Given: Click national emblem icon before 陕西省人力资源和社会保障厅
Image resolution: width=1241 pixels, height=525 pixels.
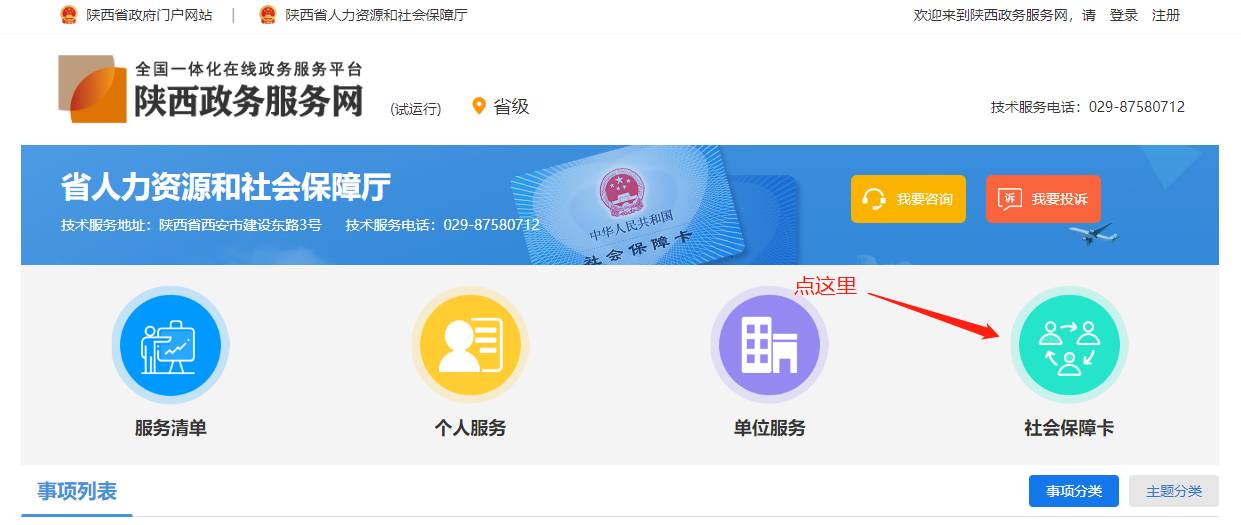Looking at the screenshot, I should coord(268,15).
